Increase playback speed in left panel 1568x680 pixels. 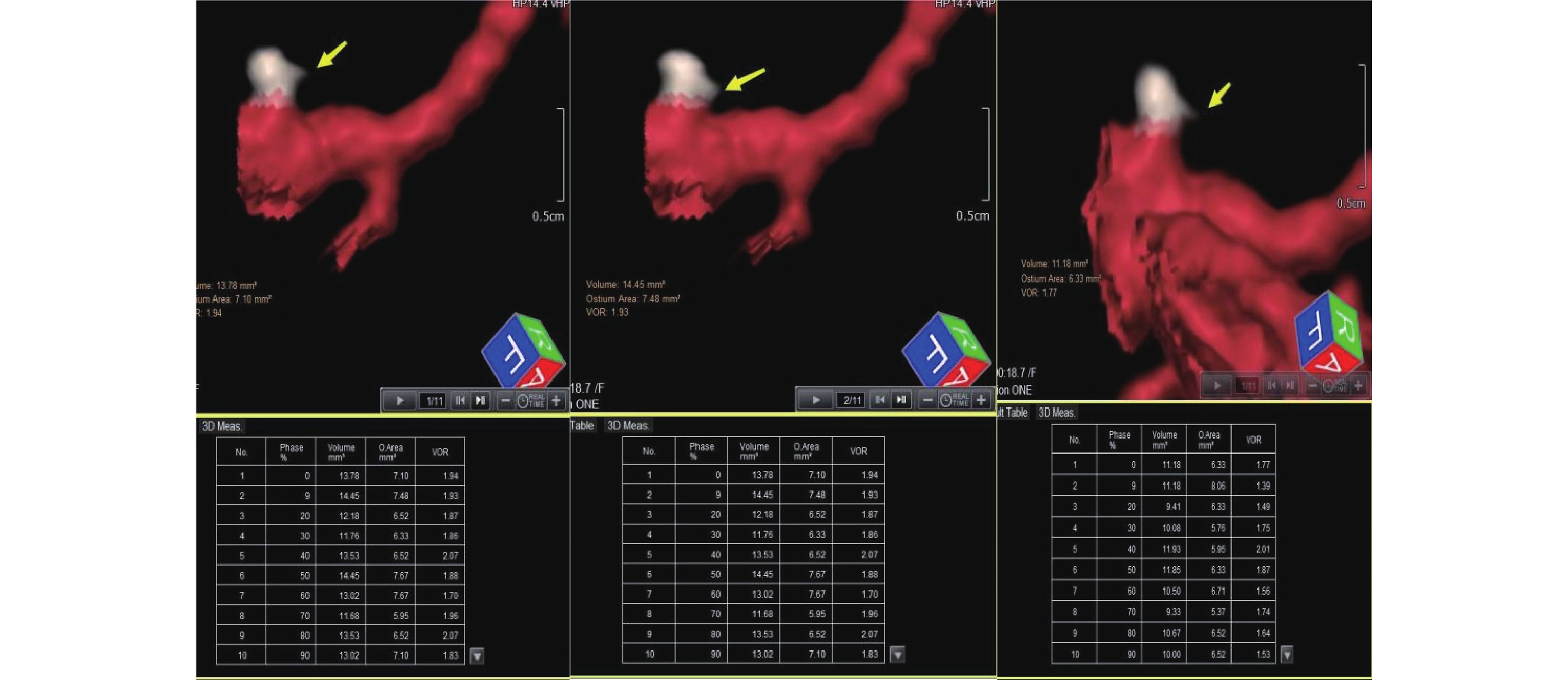(556, 401)
